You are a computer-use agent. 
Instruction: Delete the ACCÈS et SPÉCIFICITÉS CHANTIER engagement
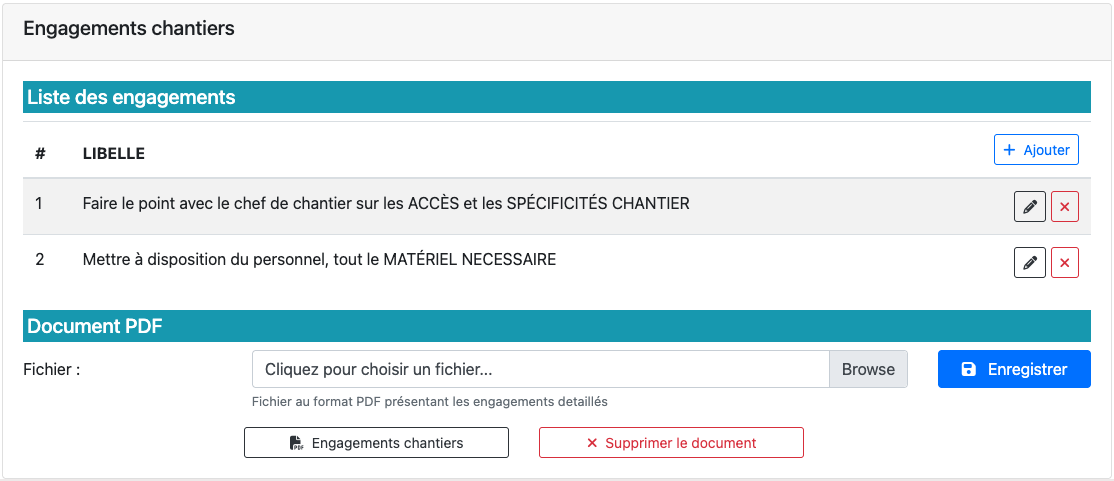(x=1064, y=207)
